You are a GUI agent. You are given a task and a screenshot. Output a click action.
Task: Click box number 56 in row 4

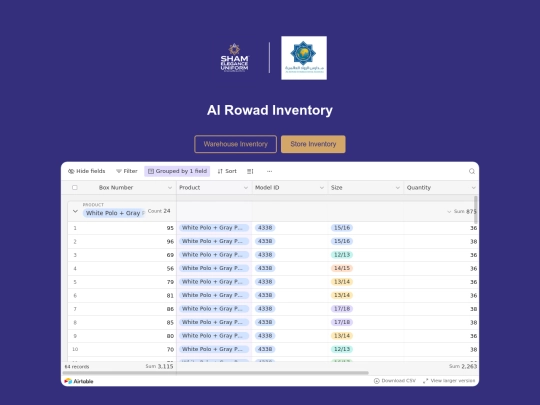[170, 268]
